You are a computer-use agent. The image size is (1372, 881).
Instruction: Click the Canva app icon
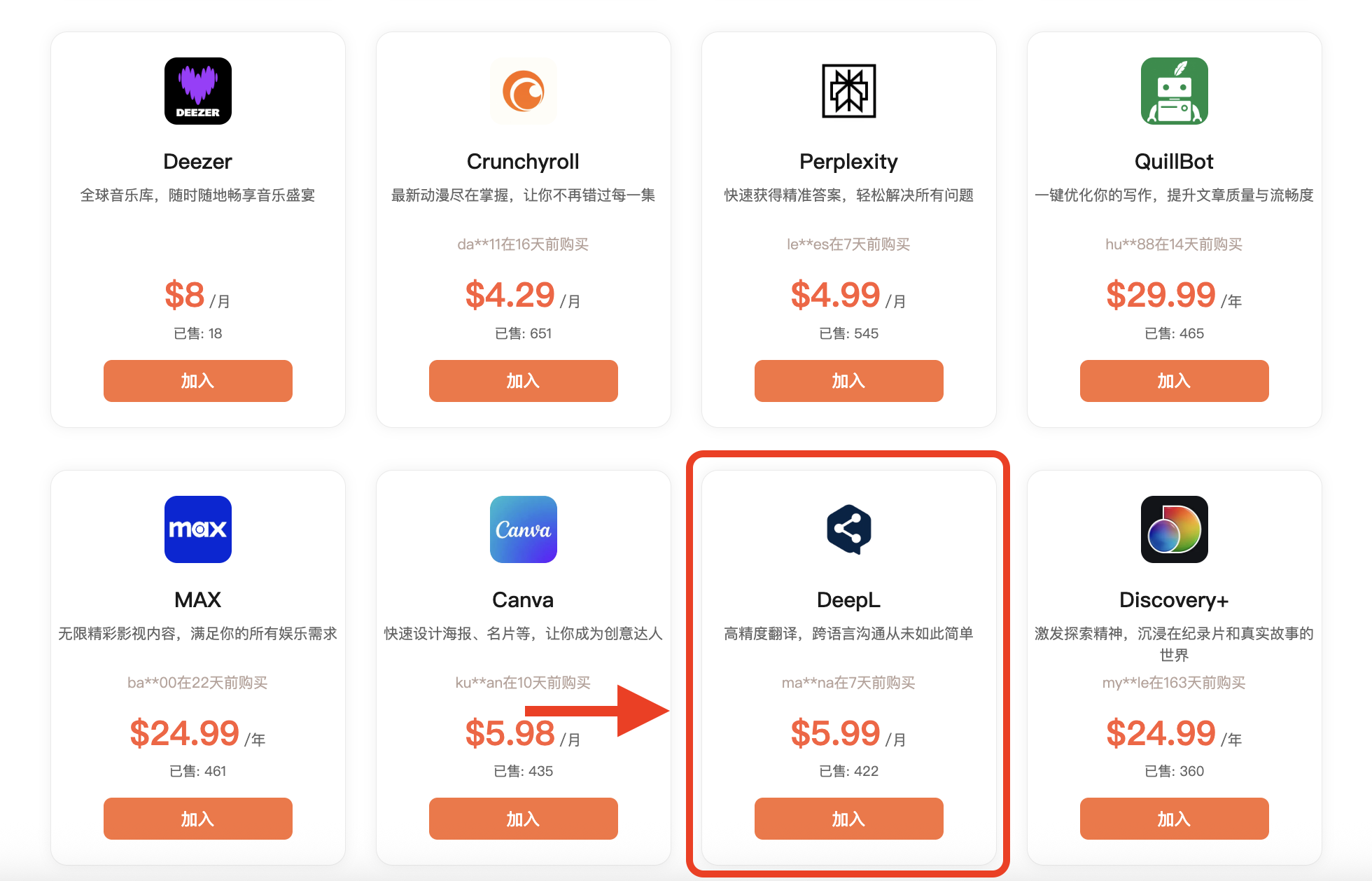[523, 529]
